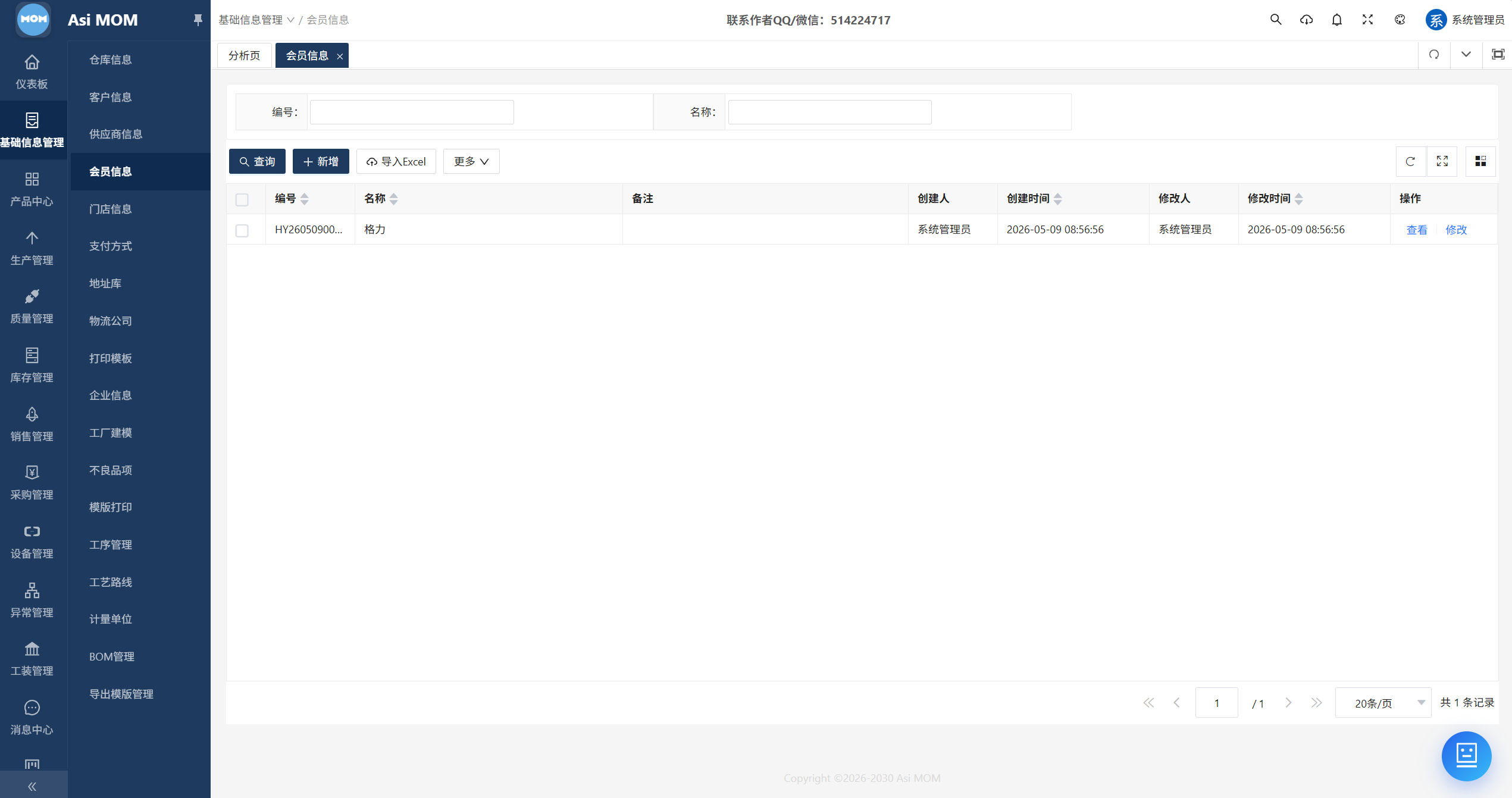Expand the table to fullscreen icon
This screenshot has width=1512, height=798.
tap(1442, 161)
